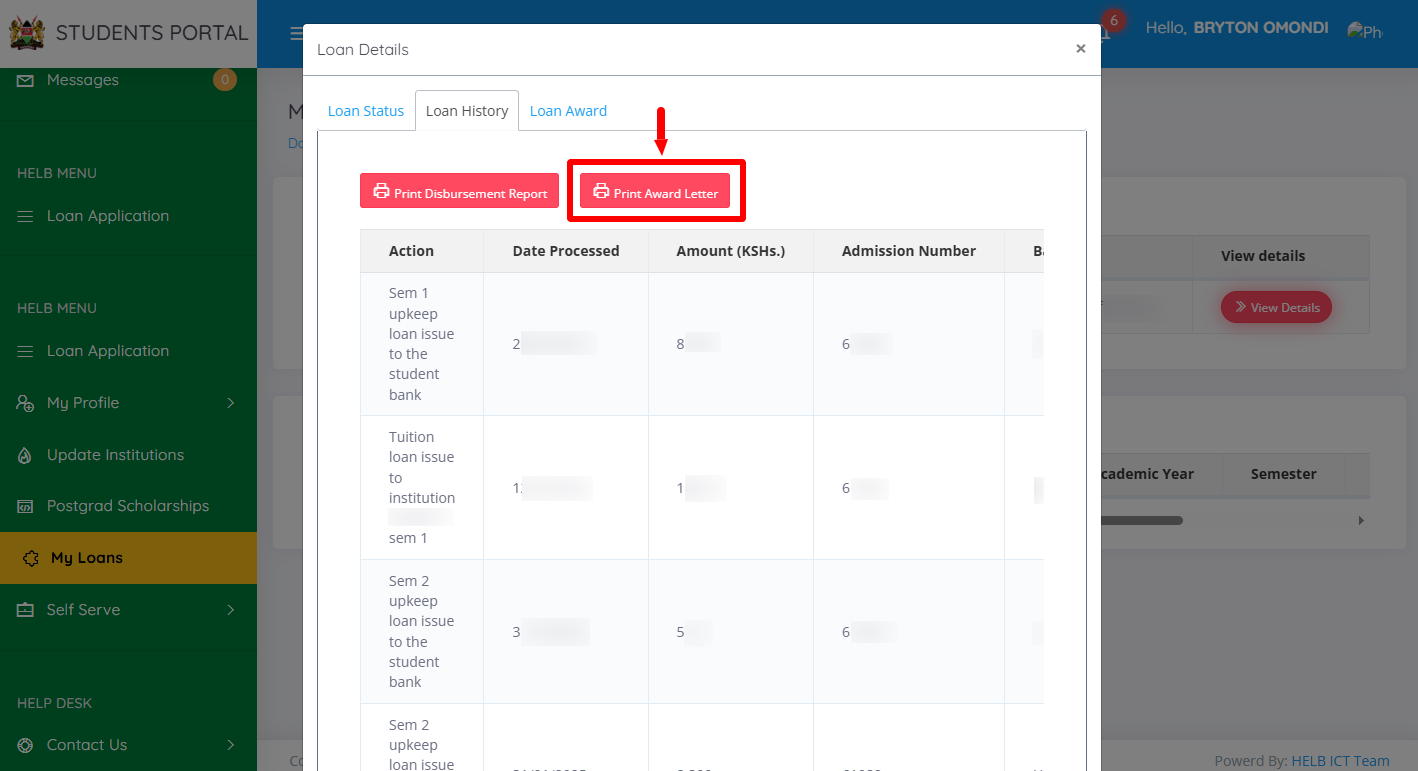This screenshot has height=771, width=1418.
Task: Click 'Tuition loan issue to institution' cell
Action: click(x=422, y=487)
